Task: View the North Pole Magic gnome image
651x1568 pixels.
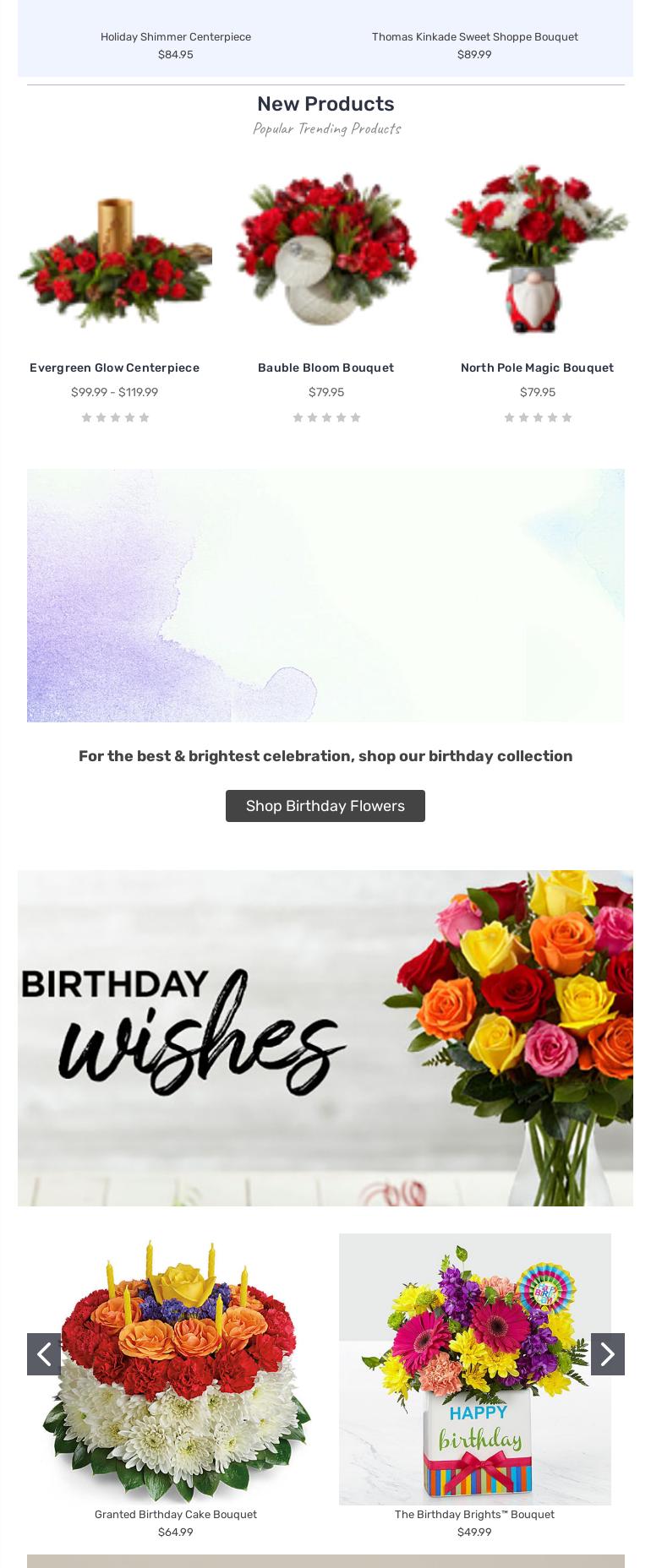Action: pos(537,251)
